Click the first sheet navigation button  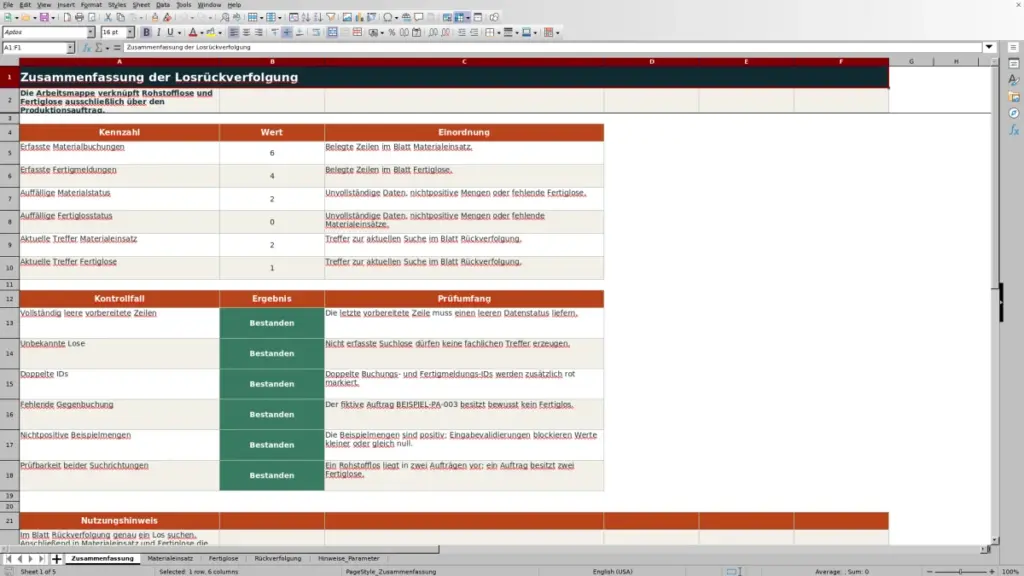[8, 559]
